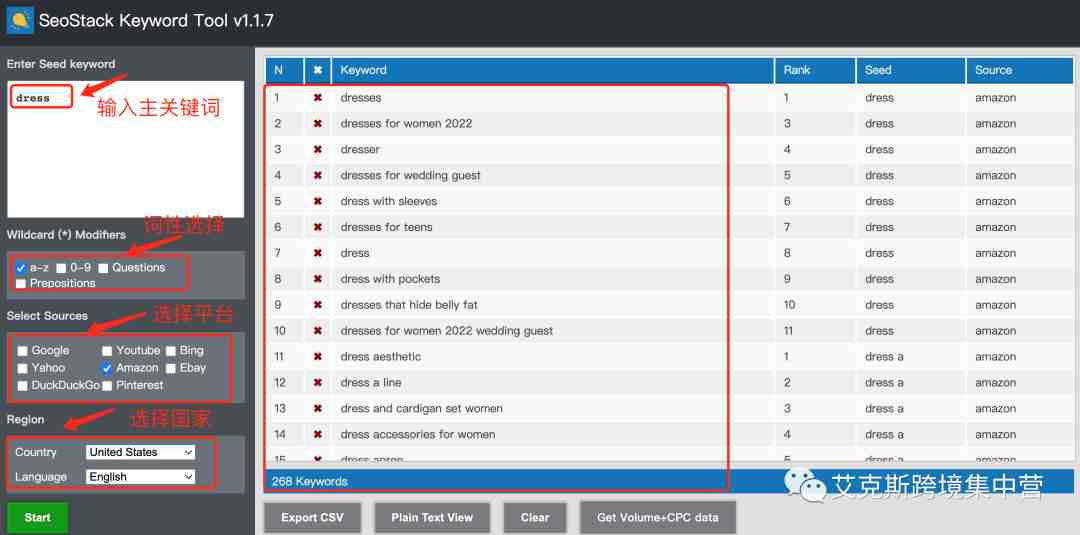Select keyword 'dresses that hide belly fat'
Image resolution: width=1080 pixels, height=535 pixels.
click(x=409, y=305)
